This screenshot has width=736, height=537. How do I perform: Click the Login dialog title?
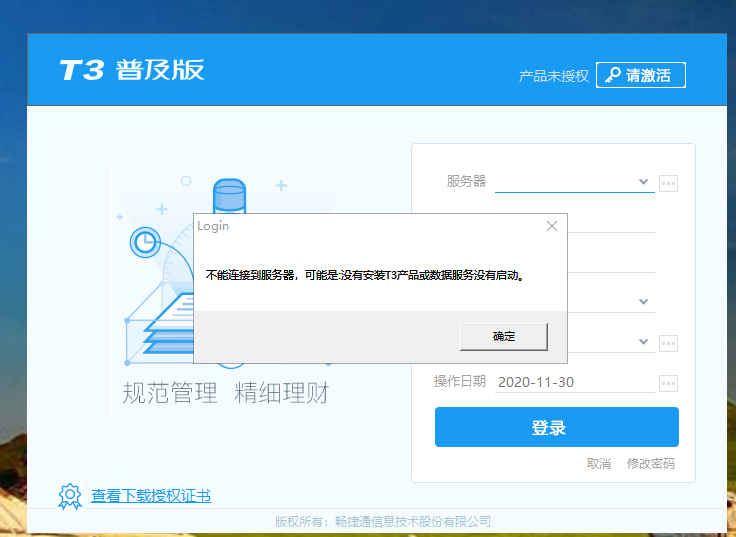click(213, 226)
